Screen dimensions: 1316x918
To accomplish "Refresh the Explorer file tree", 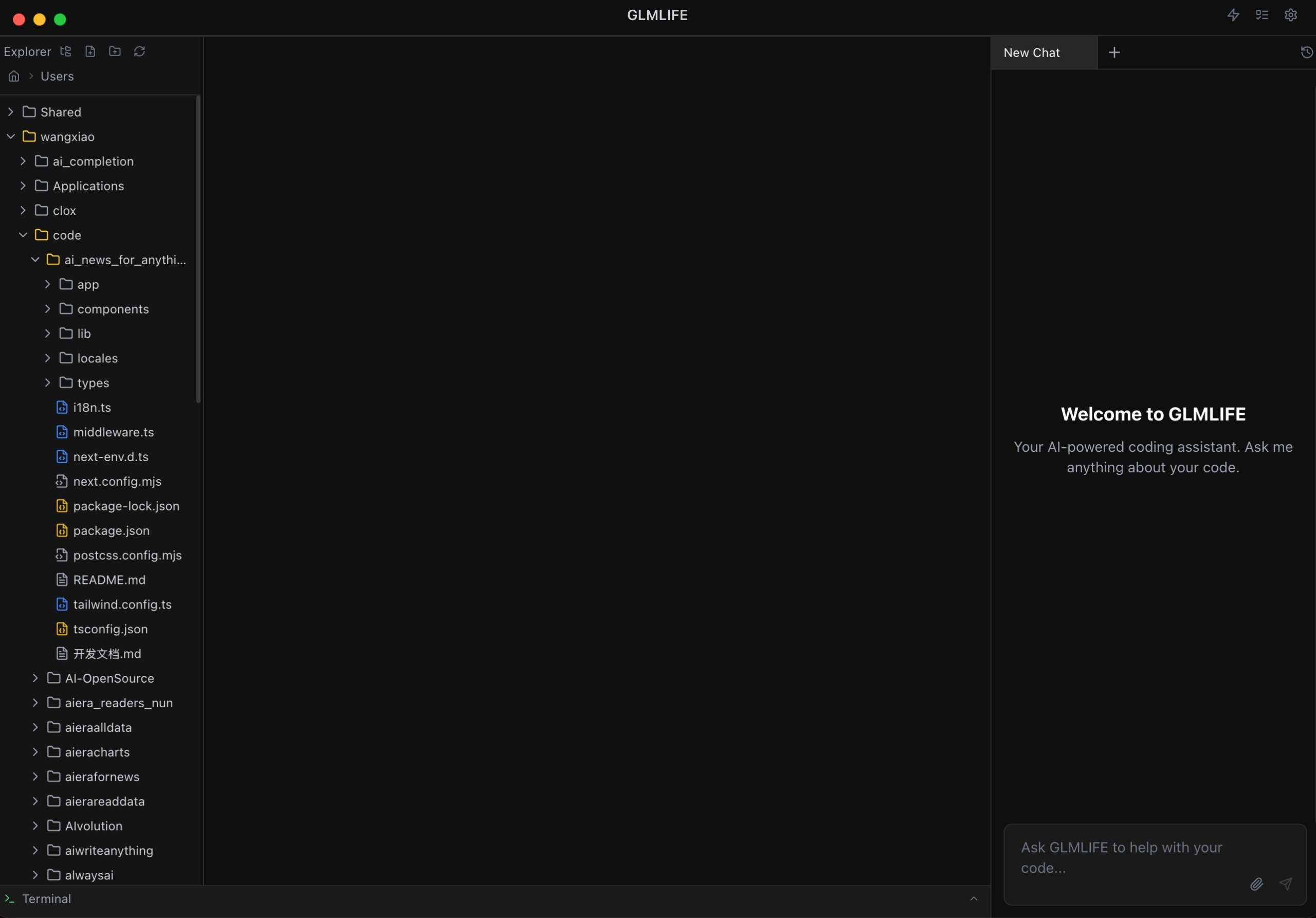I will (139, 51).
